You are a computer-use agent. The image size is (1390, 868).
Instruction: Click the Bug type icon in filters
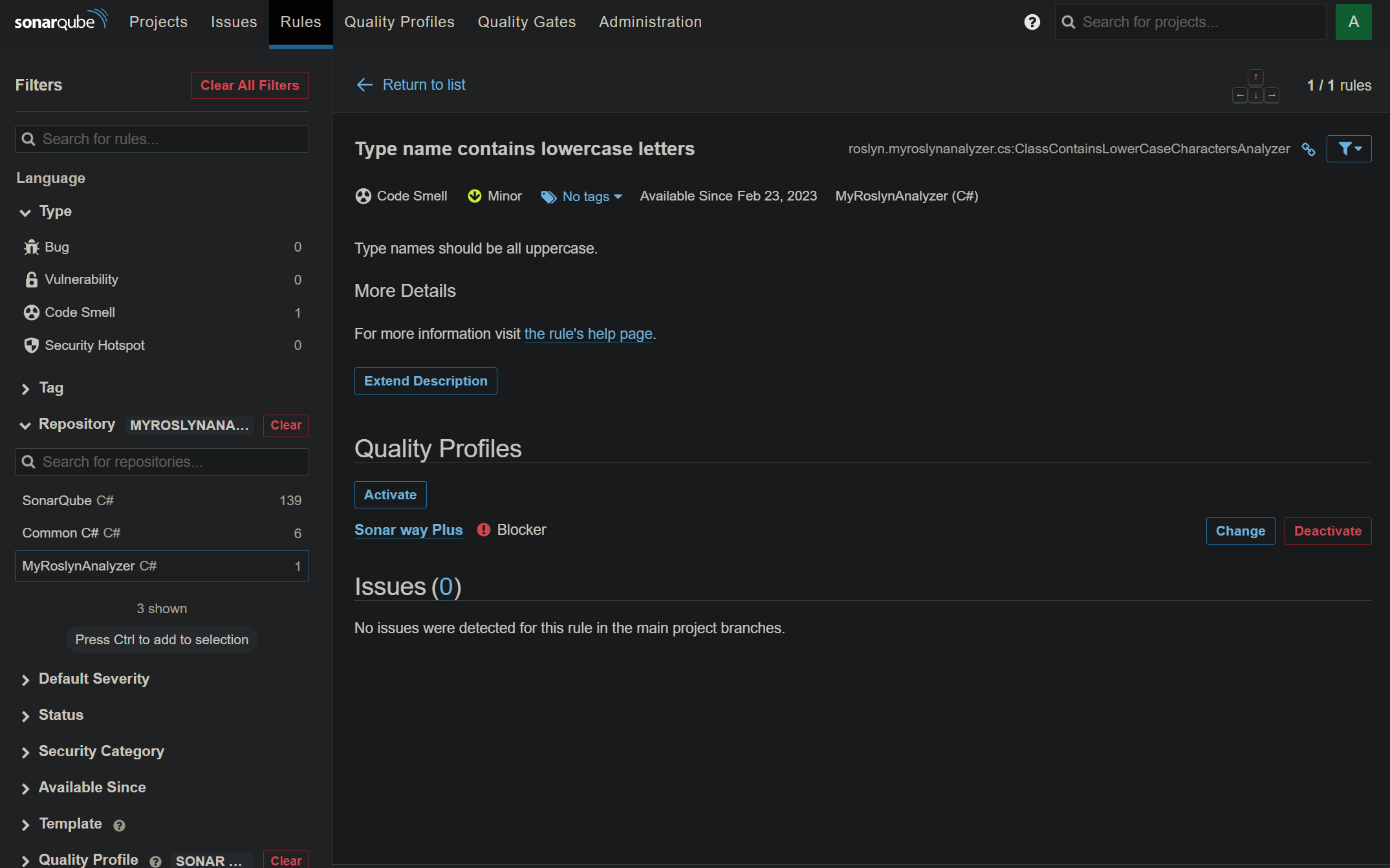click(x=32, y=246)
